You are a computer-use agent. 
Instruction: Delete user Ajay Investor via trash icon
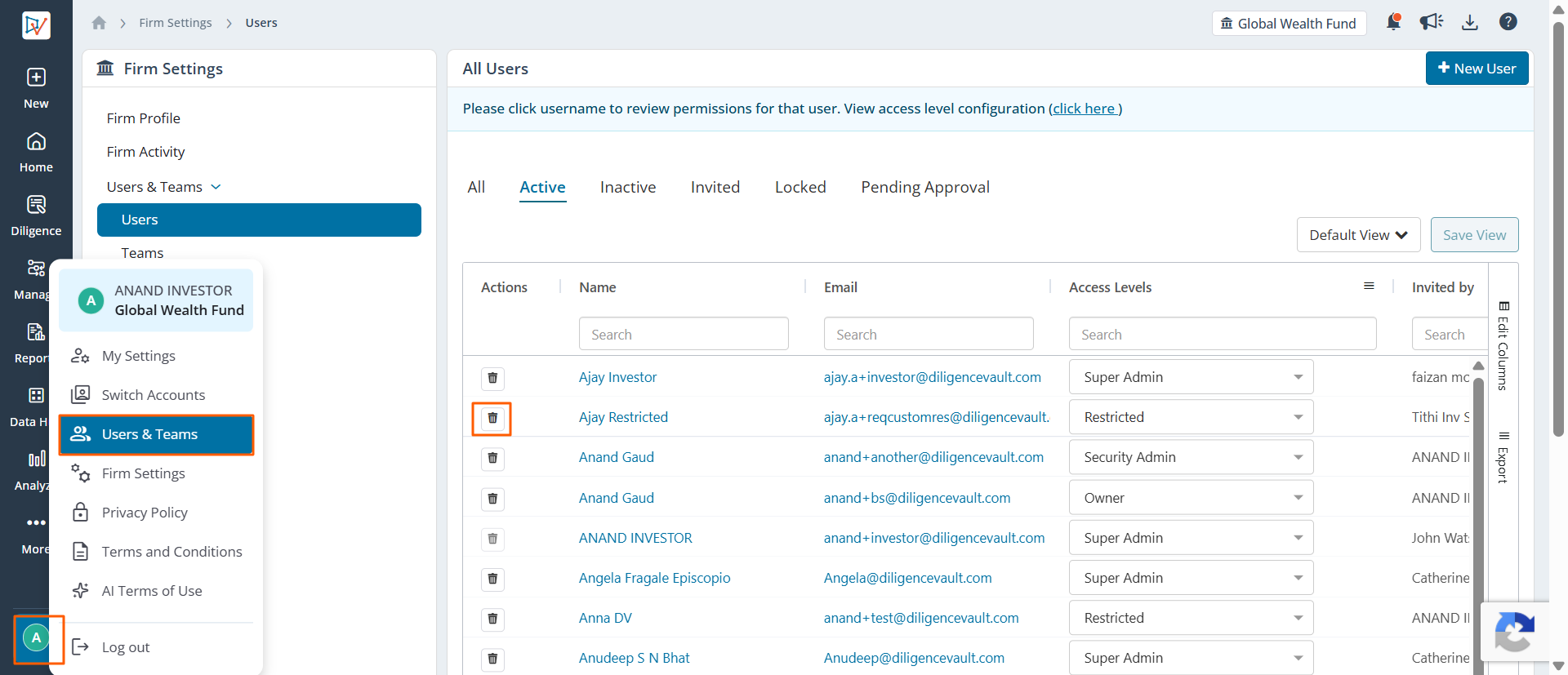(x=492, y=378)
